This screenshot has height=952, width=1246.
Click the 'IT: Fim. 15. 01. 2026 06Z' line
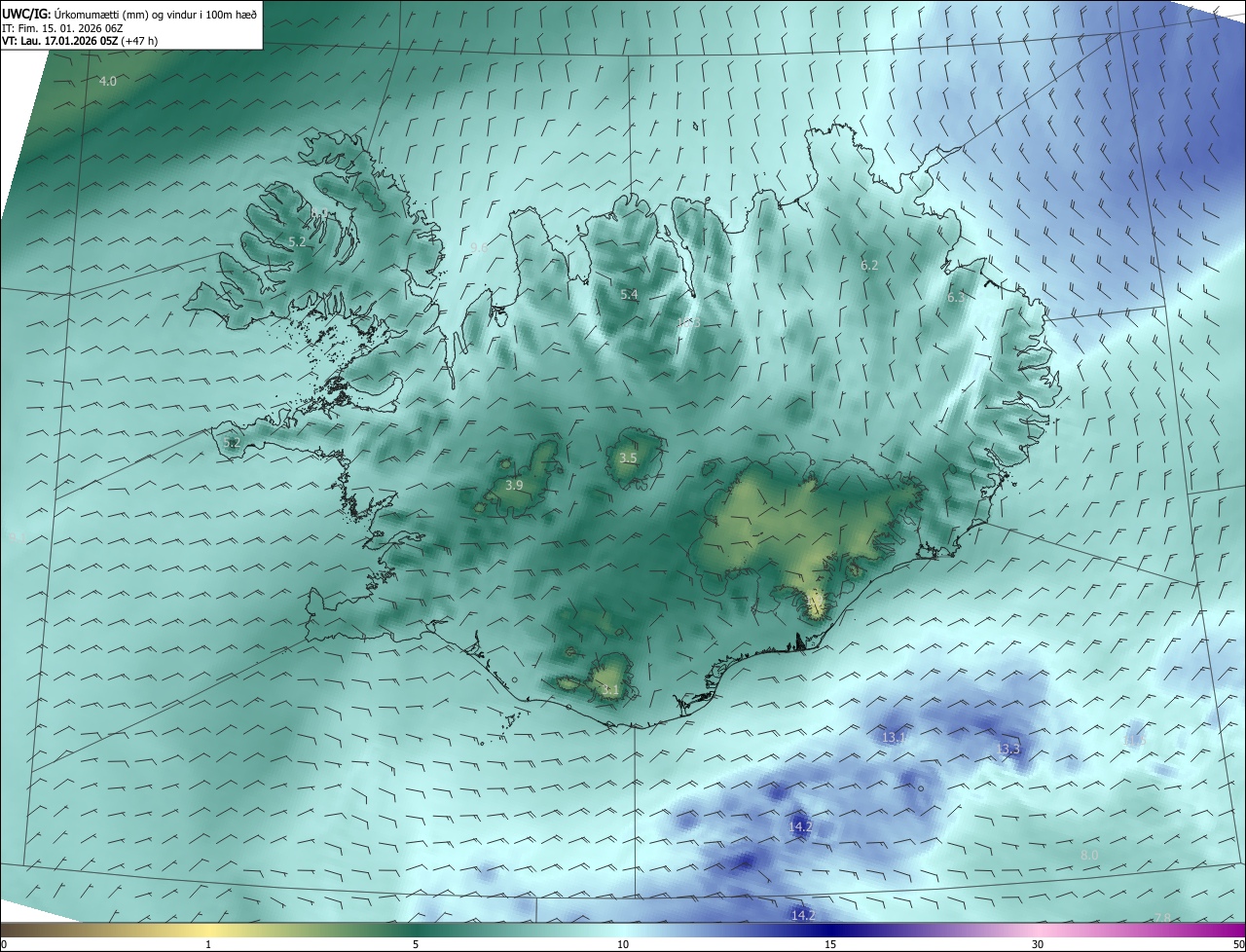(60, 27)
